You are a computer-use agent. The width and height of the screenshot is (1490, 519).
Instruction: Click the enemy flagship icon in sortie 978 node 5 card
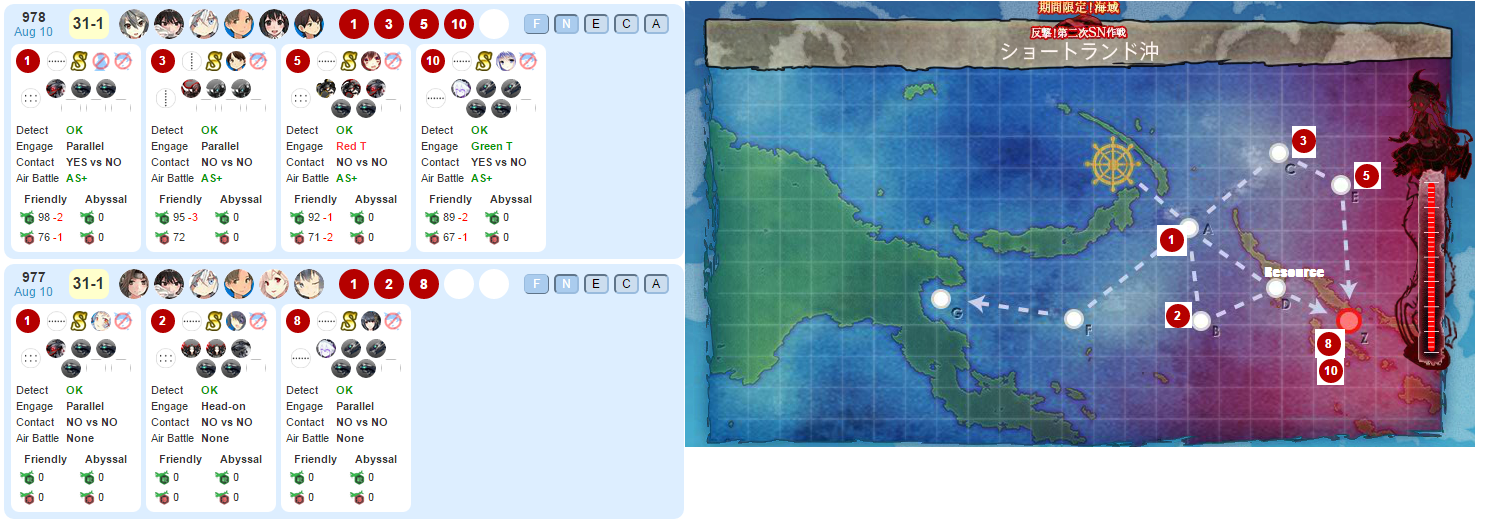click(326, 88)
